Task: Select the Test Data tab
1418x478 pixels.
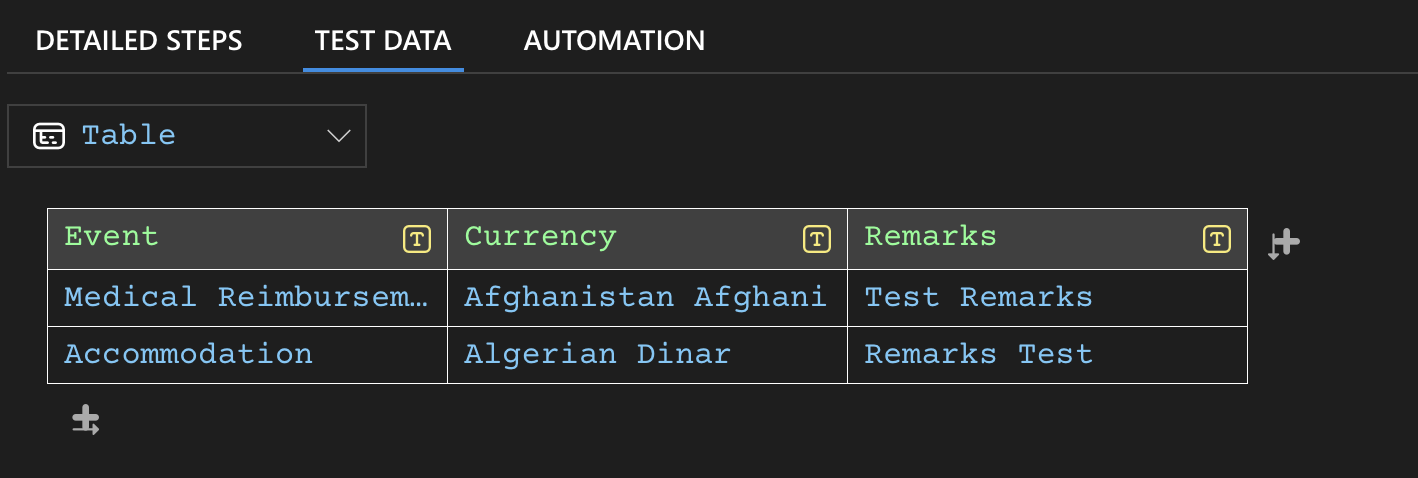Action: point(383,41)
